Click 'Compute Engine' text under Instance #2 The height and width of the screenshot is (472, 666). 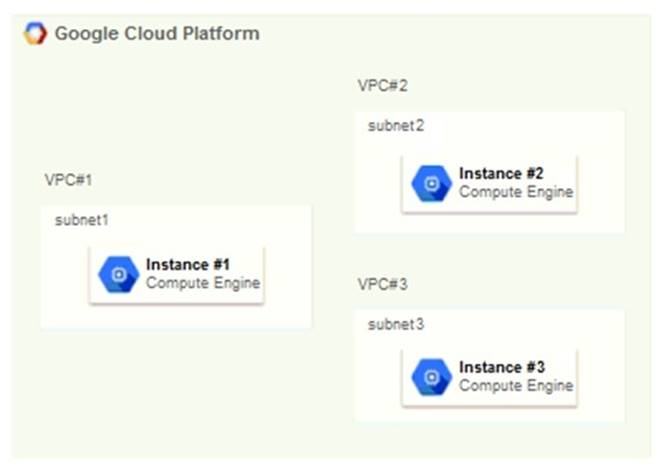tap(516, 192)
